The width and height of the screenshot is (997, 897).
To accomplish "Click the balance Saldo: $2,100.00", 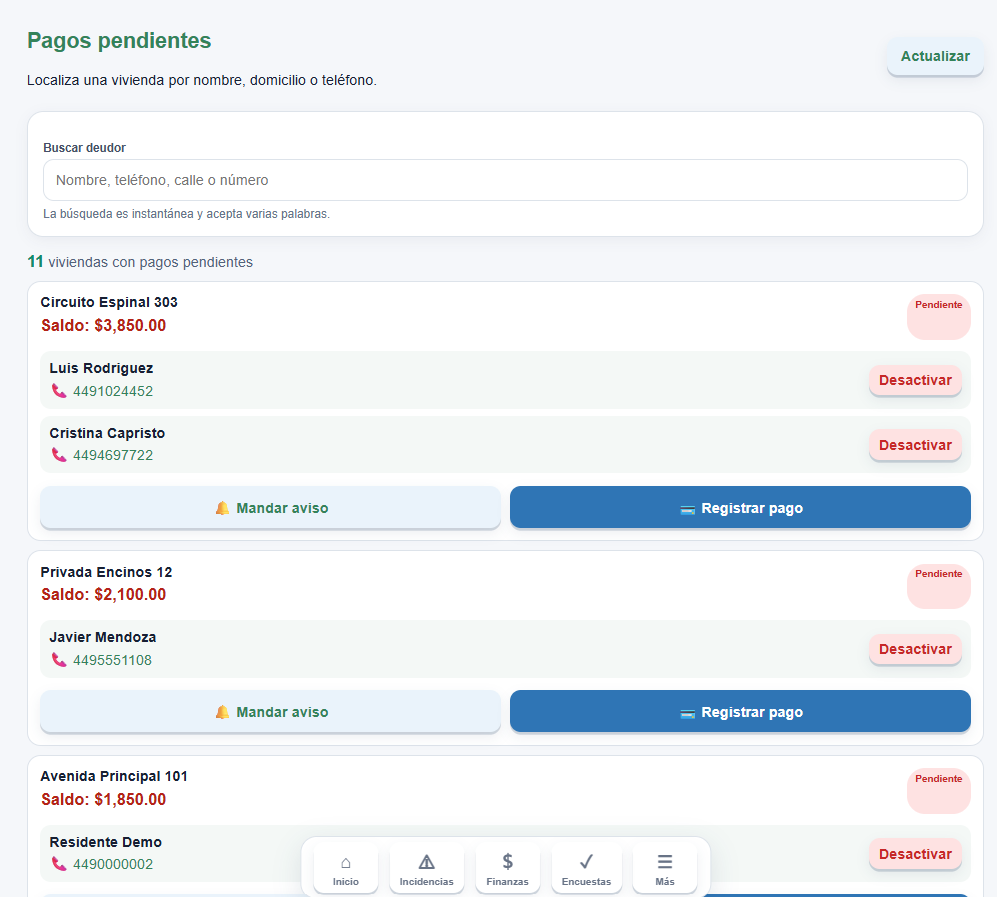I will point(104,594).
